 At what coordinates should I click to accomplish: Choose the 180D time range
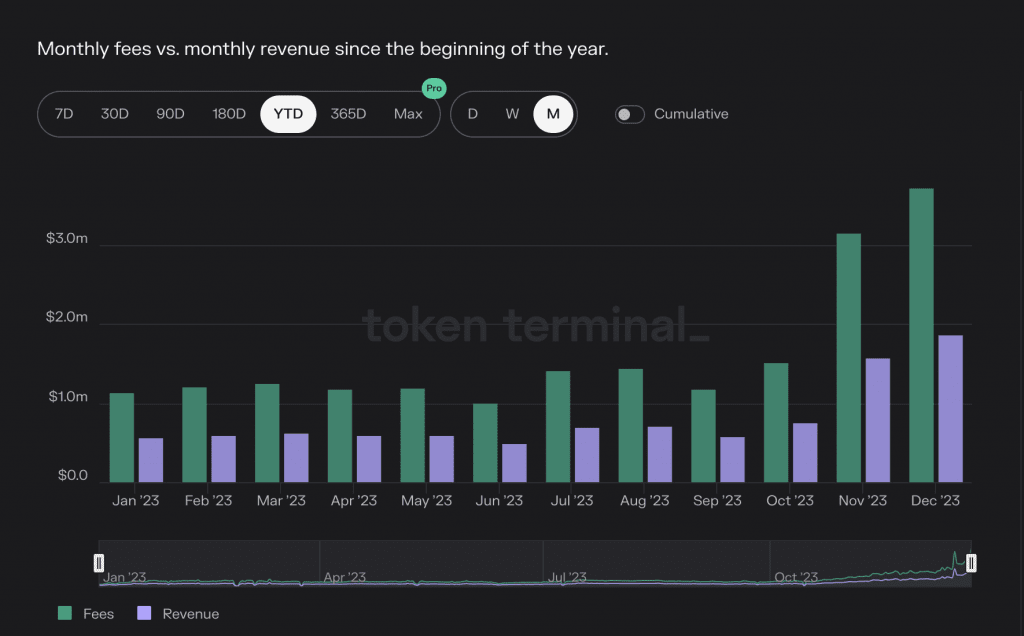229,114
